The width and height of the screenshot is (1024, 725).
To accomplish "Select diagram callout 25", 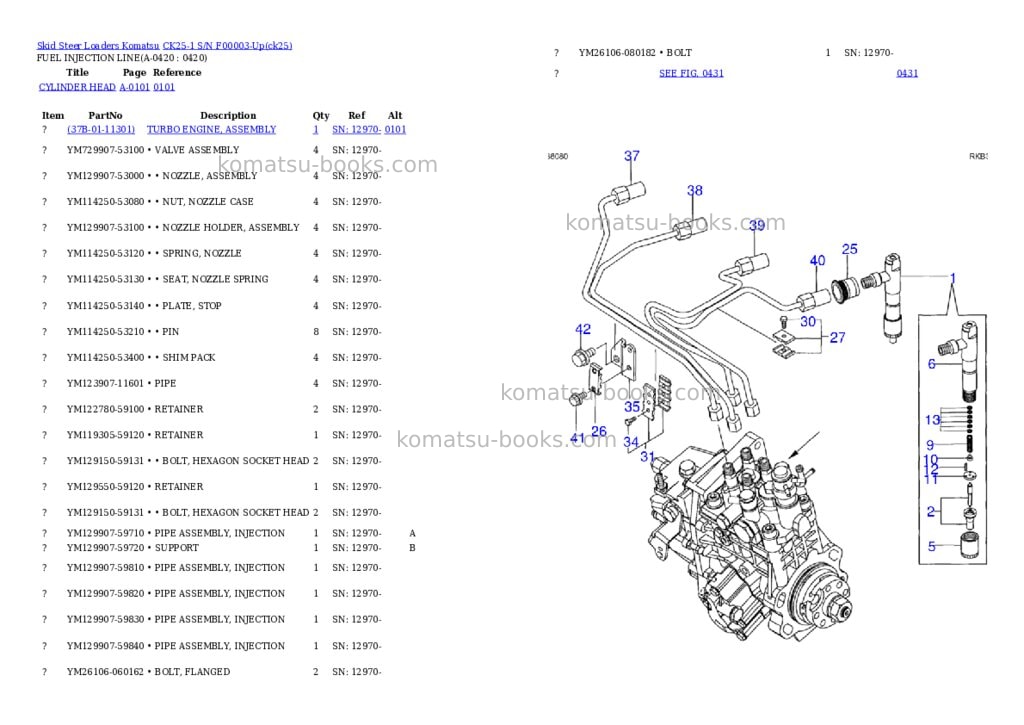I will point(850,249).
